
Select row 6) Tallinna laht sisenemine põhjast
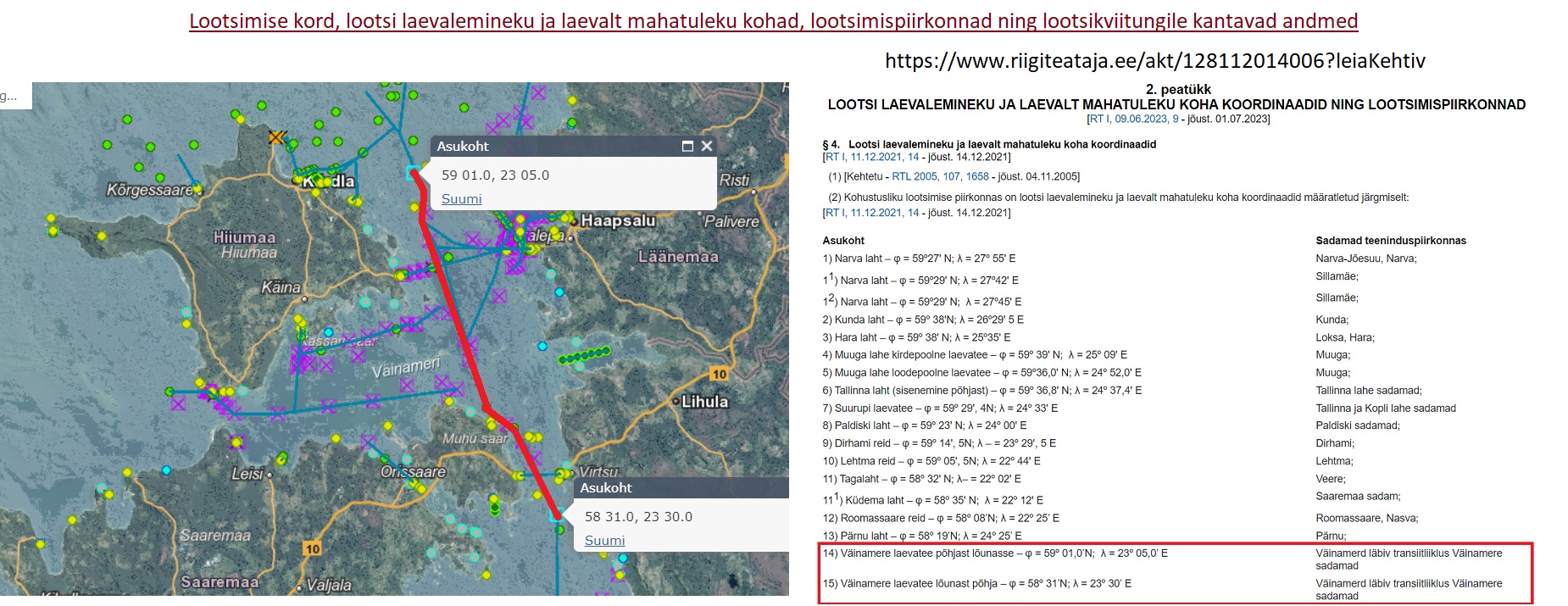click(981, 391)
